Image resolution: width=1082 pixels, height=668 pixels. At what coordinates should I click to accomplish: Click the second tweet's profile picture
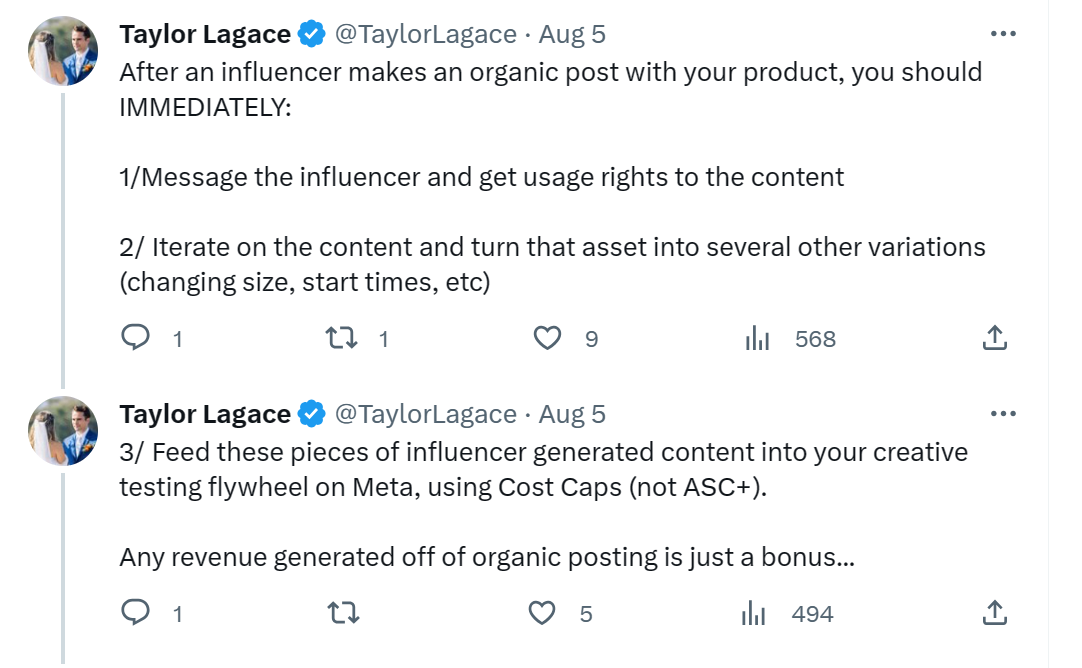coord(63,430)
